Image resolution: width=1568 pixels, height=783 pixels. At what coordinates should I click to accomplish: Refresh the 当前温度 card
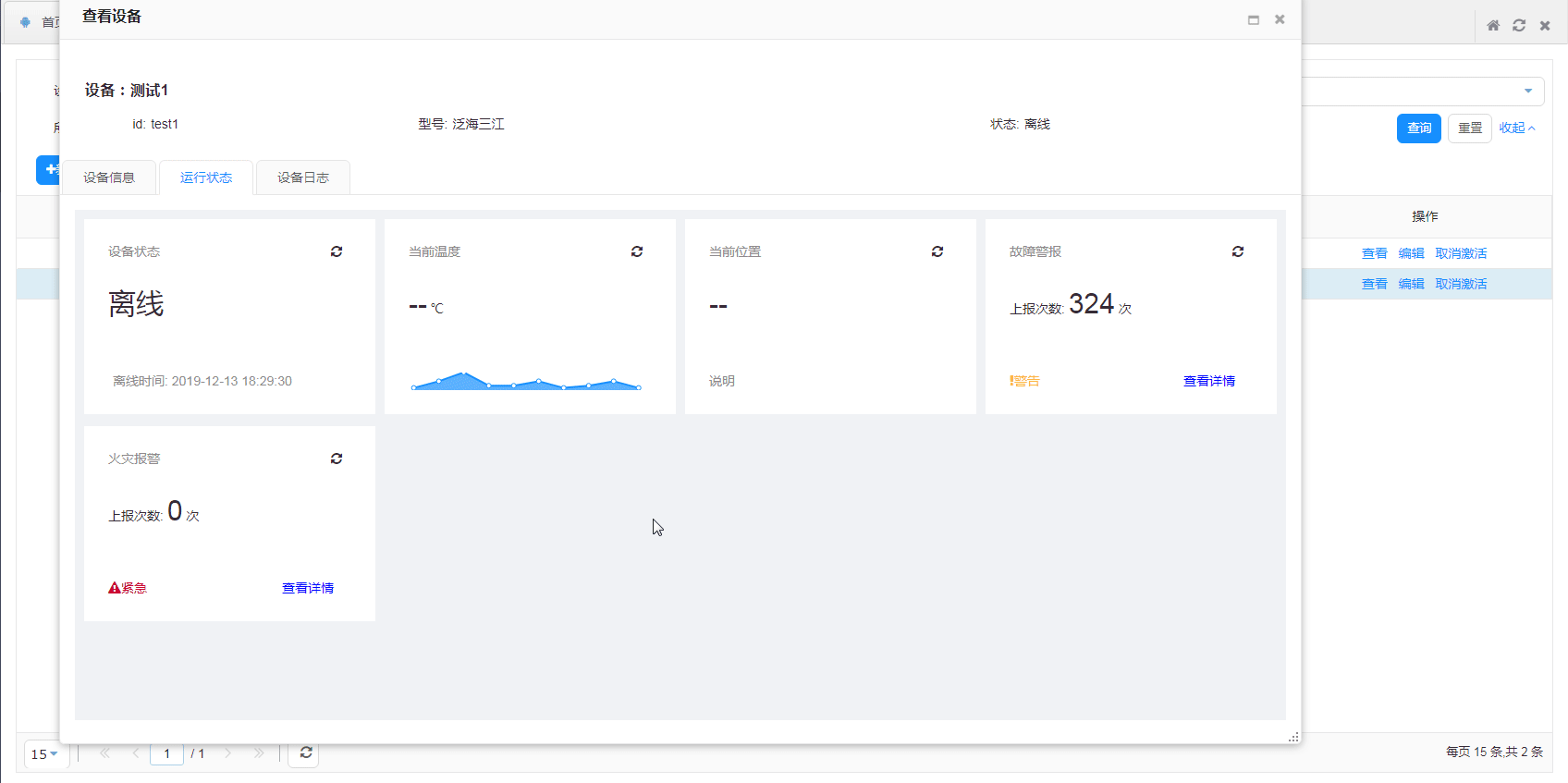(637, 251)
